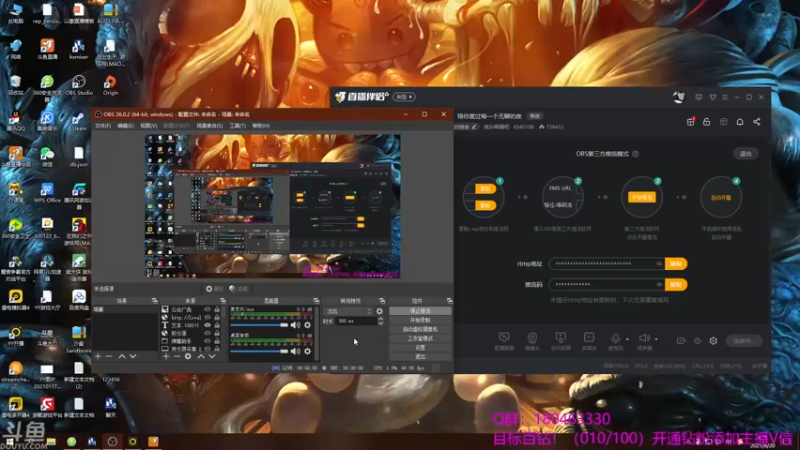Screen dimensions: 800x450
Task: Click the record camera icon in companion toolbar
Action: click(681, 340)
